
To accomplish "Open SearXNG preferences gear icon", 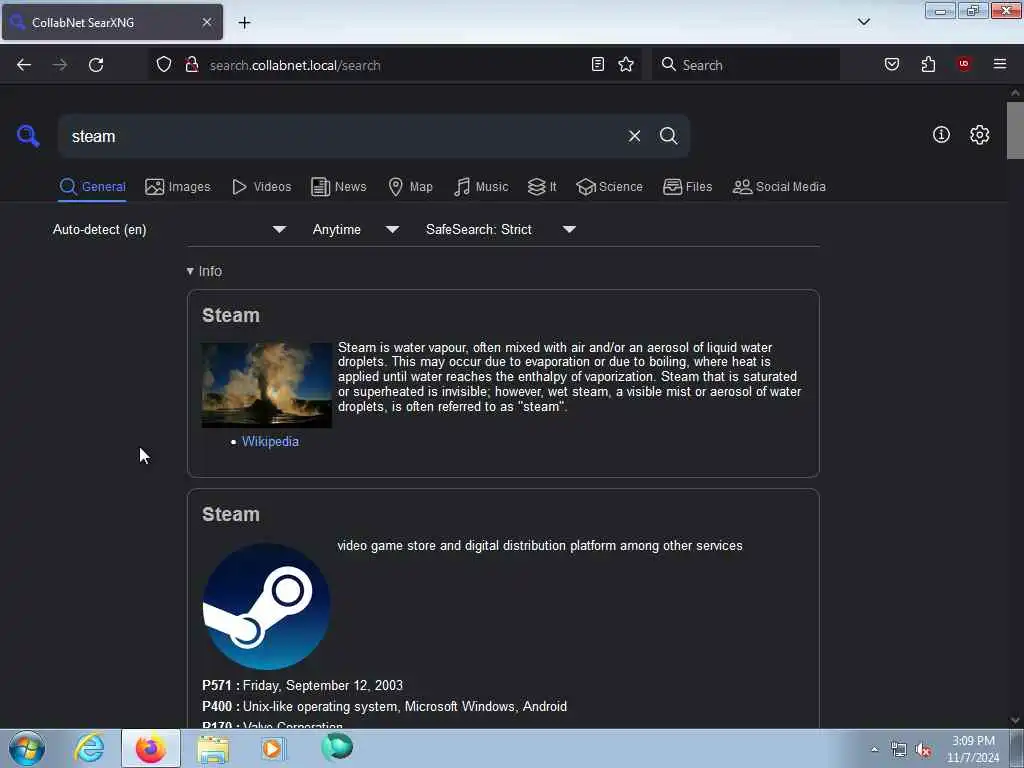I will click(979, 135).
